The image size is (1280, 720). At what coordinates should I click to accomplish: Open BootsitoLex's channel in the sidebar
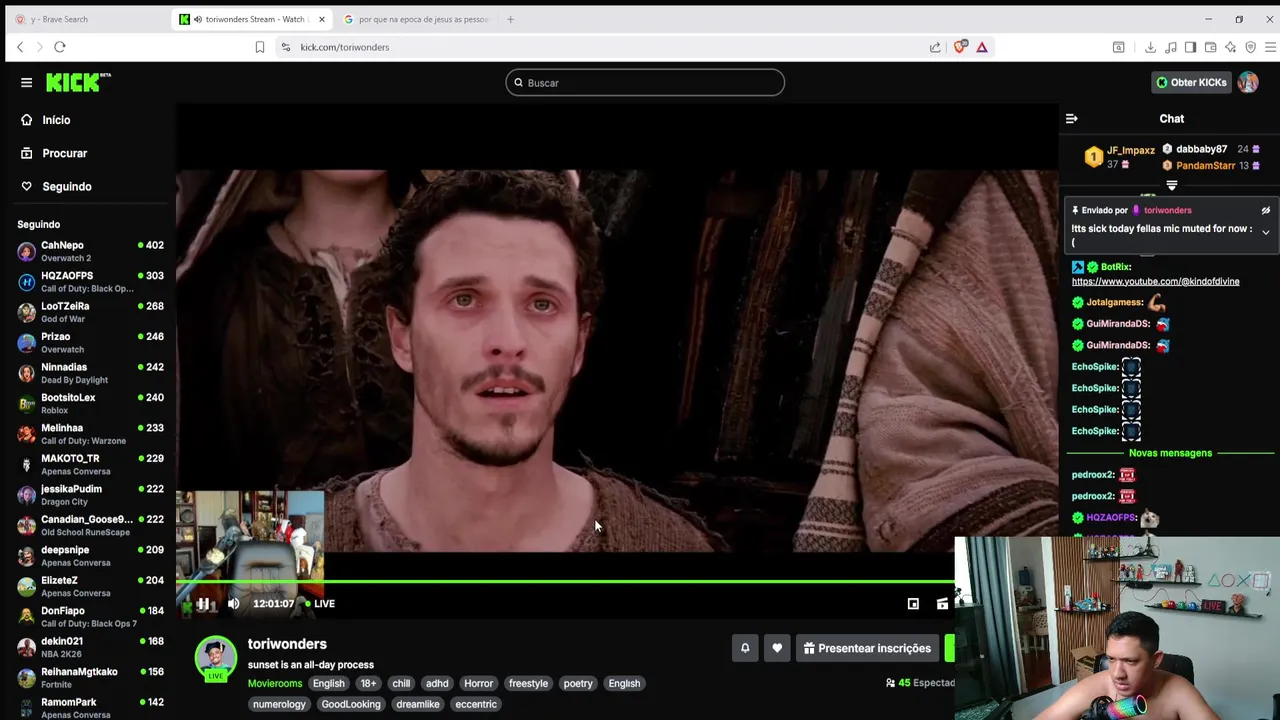click(90, 404)
